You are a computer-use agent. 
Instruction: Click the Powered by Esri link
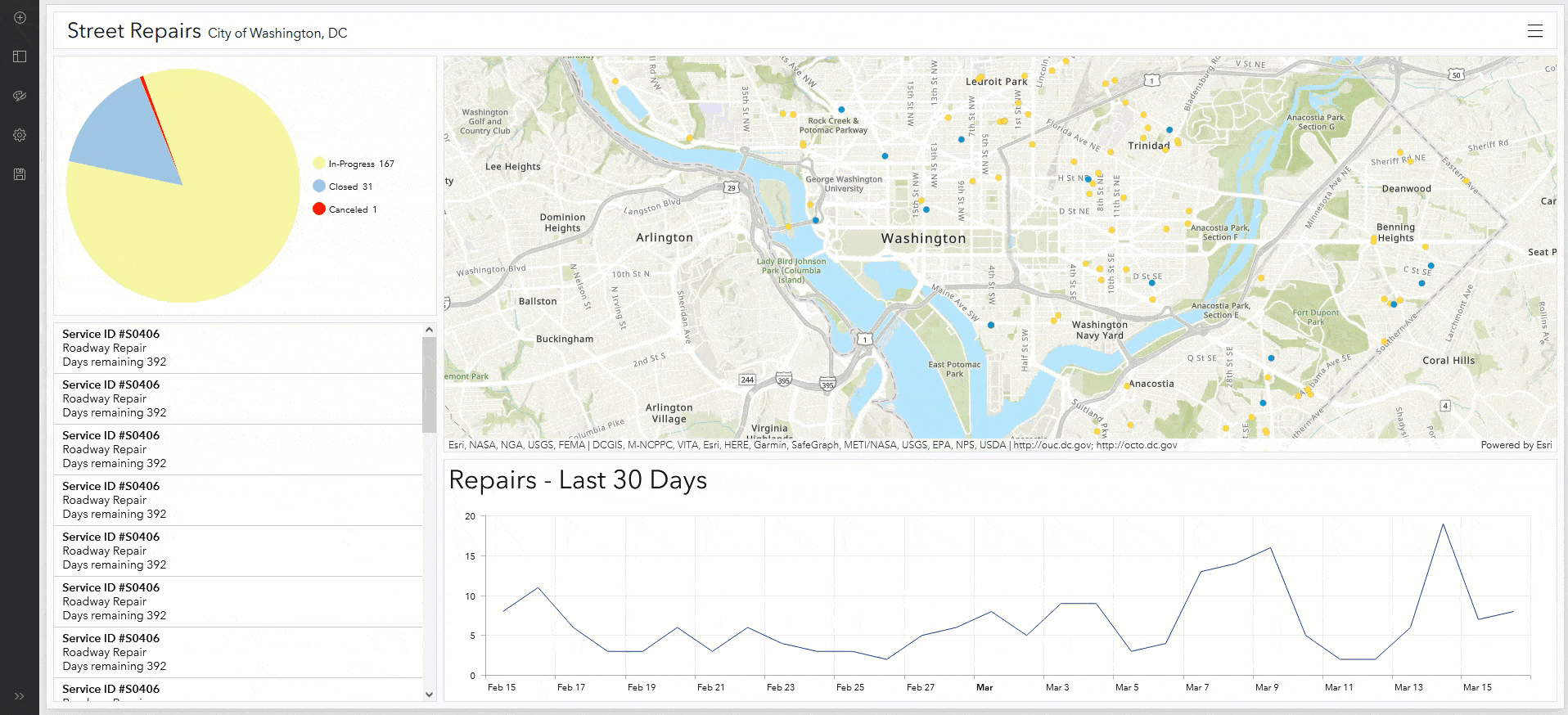coord(1516,445)
